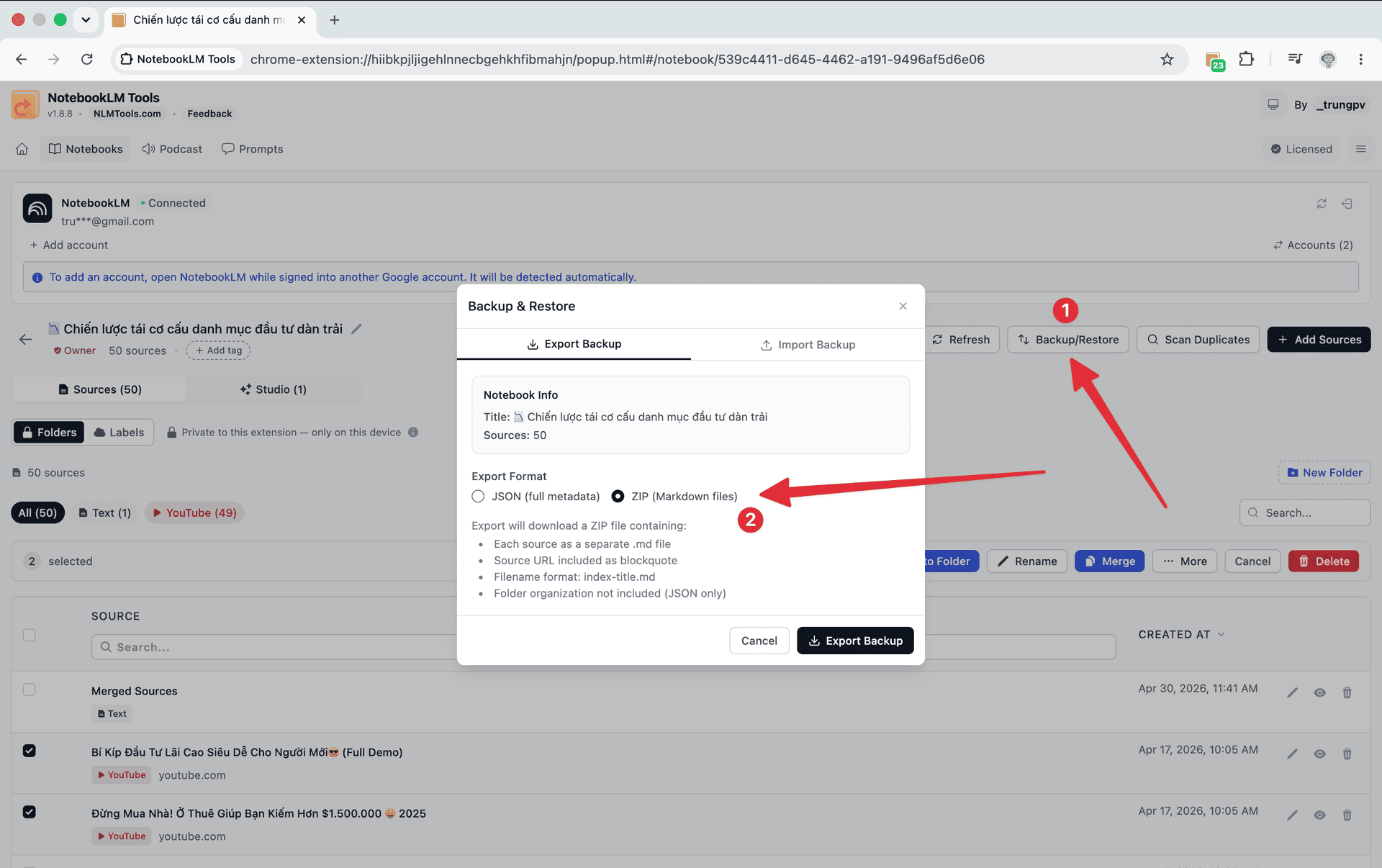Uncheck the Bí Kíp Đầu Tư source checkbox
1382x868 pixels.
(29, 751)
